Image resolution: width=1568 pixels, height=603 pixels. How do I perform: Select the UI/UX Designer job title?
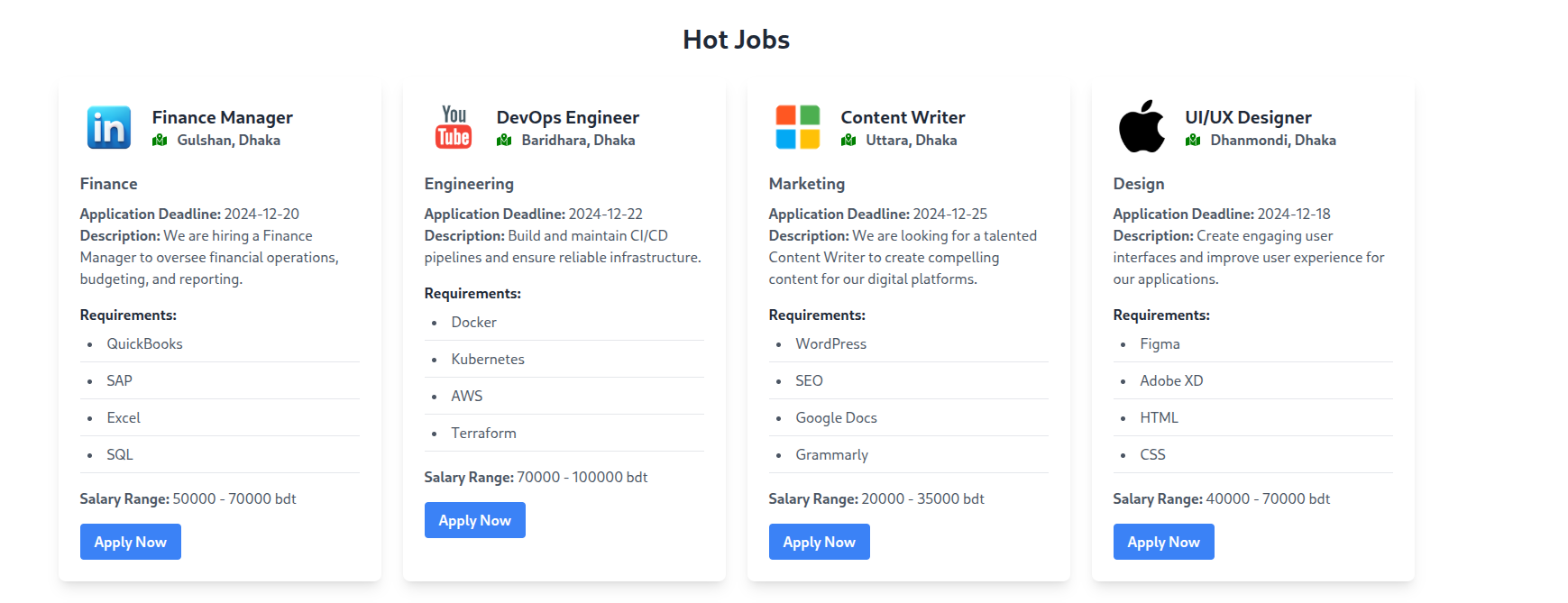pyautogui.click(x=1248, y=117)
